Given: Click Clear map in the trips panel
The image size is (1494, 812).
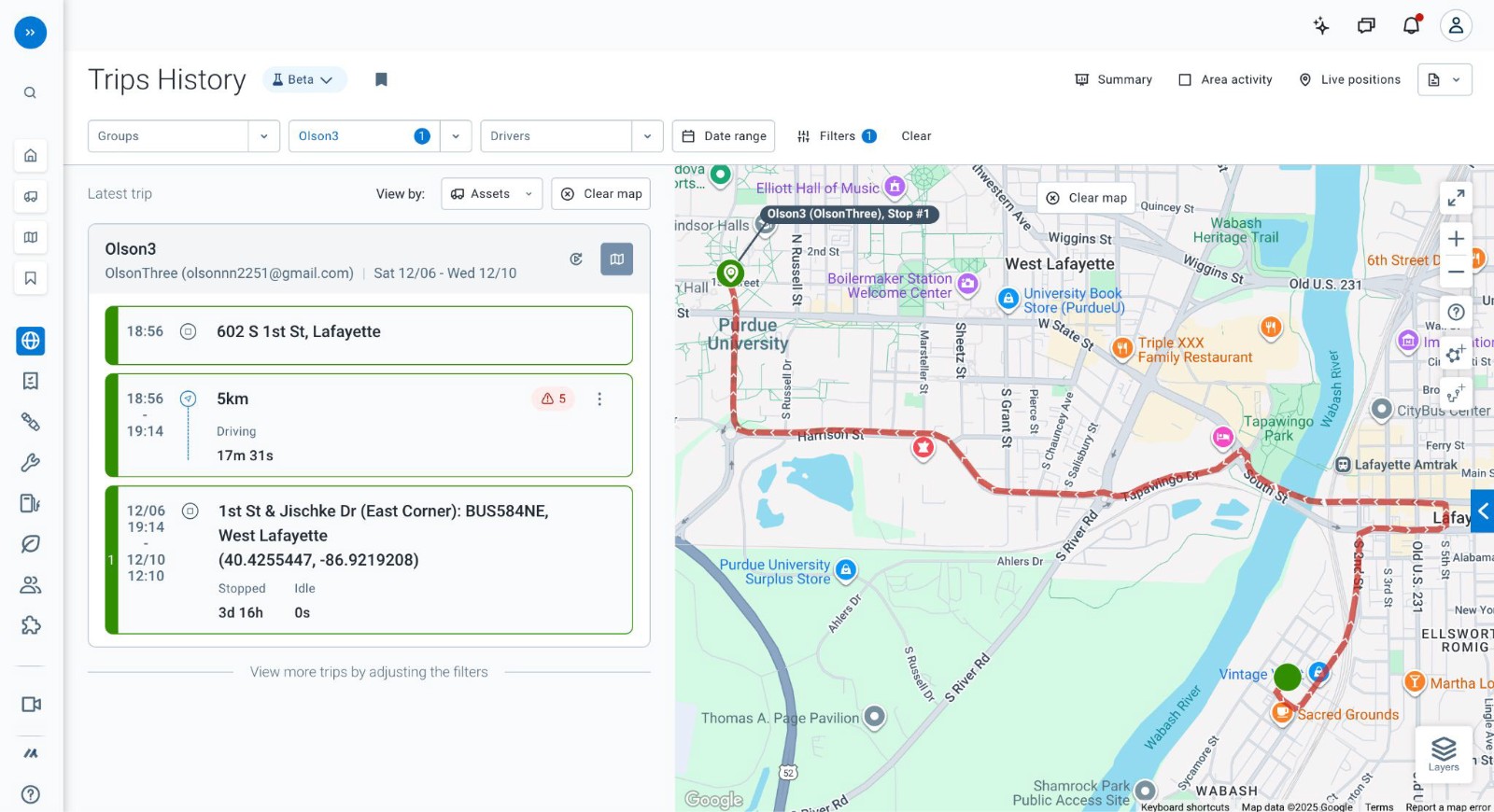Looking at the screenshot, I should 601,194.
